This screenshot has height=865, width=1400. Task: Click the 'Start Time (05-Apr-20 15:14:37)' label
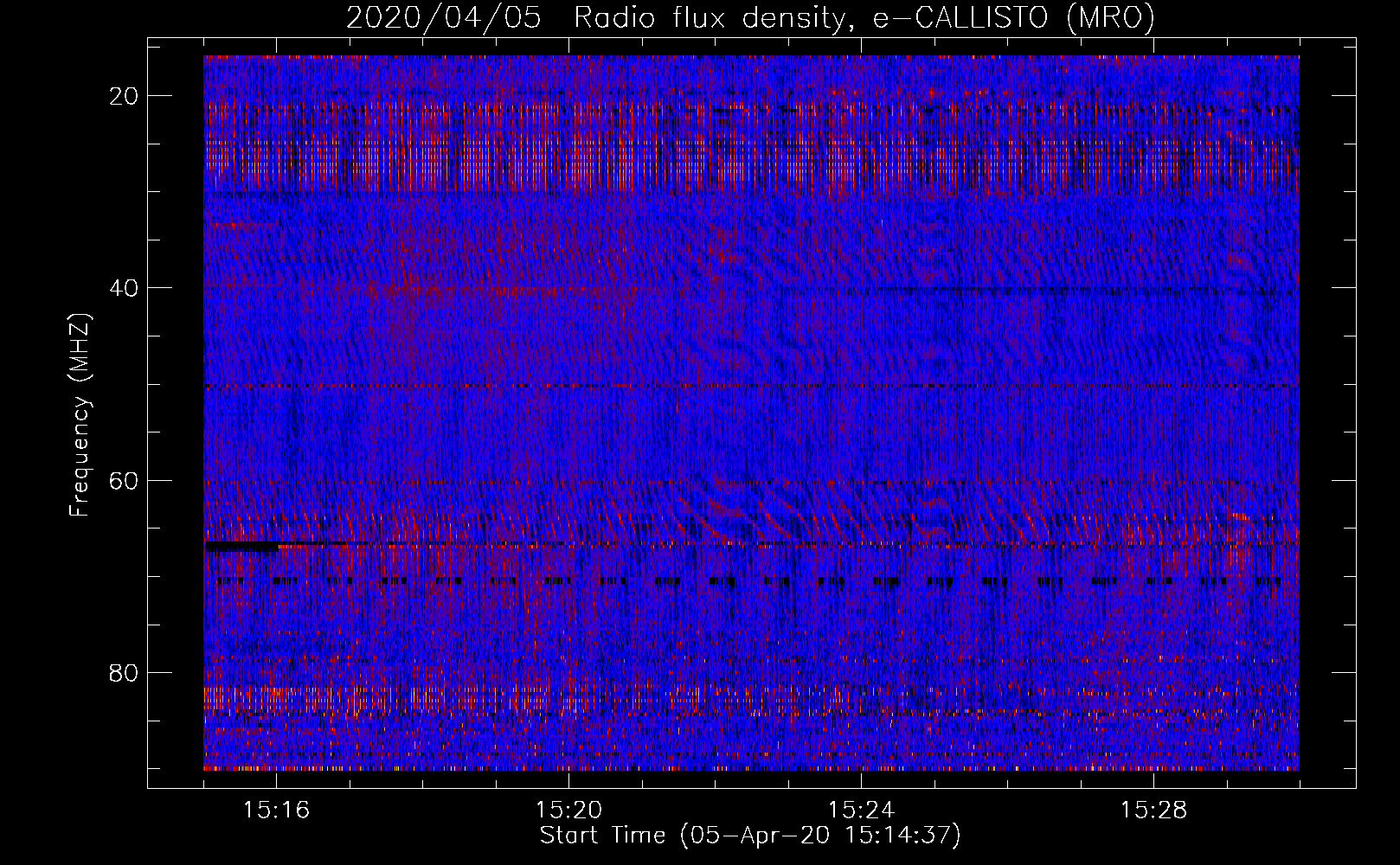coord(750,836)
